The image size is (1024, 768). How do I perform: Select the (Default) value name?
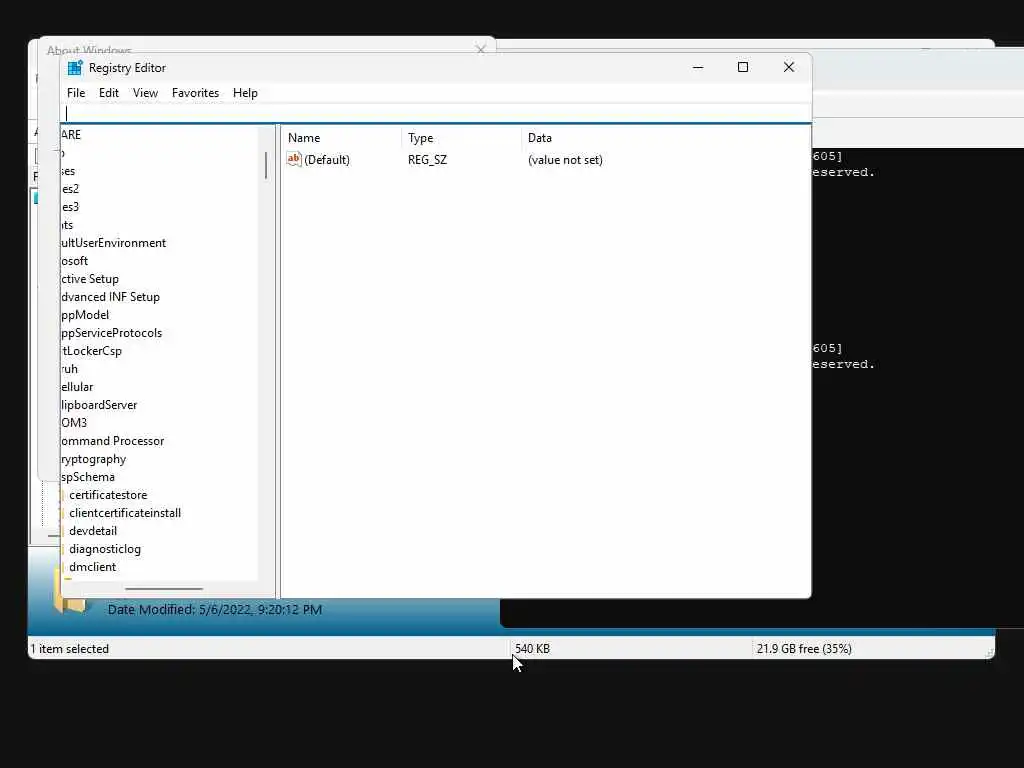[x=327, y=160]
